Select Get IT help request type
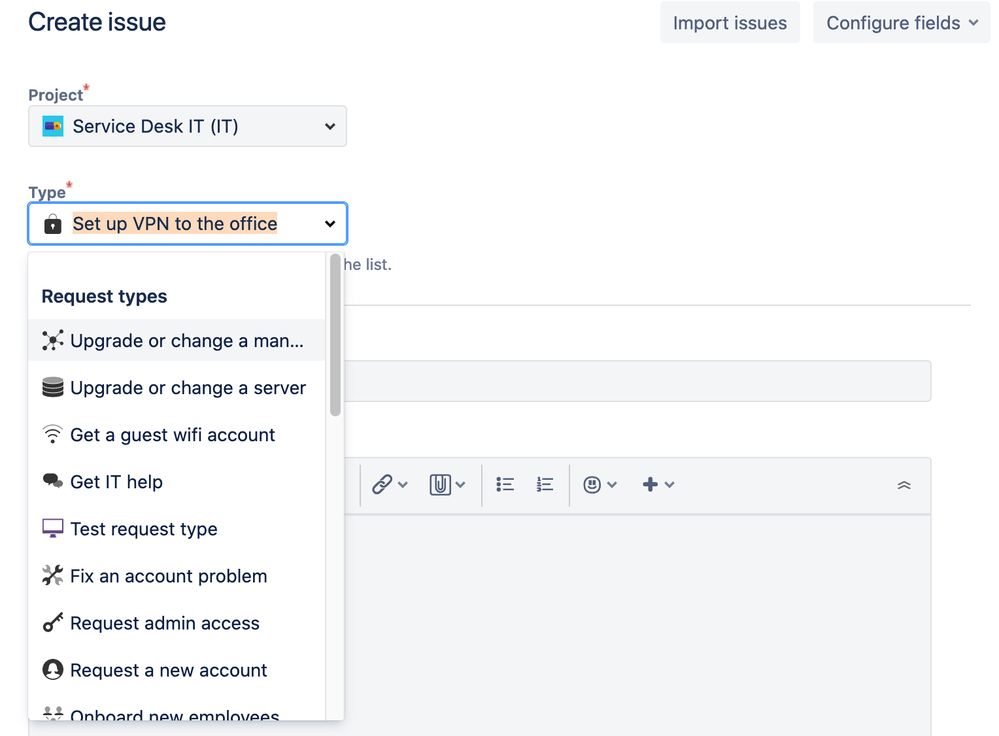This screenshot has height=736, width=999. pos(176,482)
